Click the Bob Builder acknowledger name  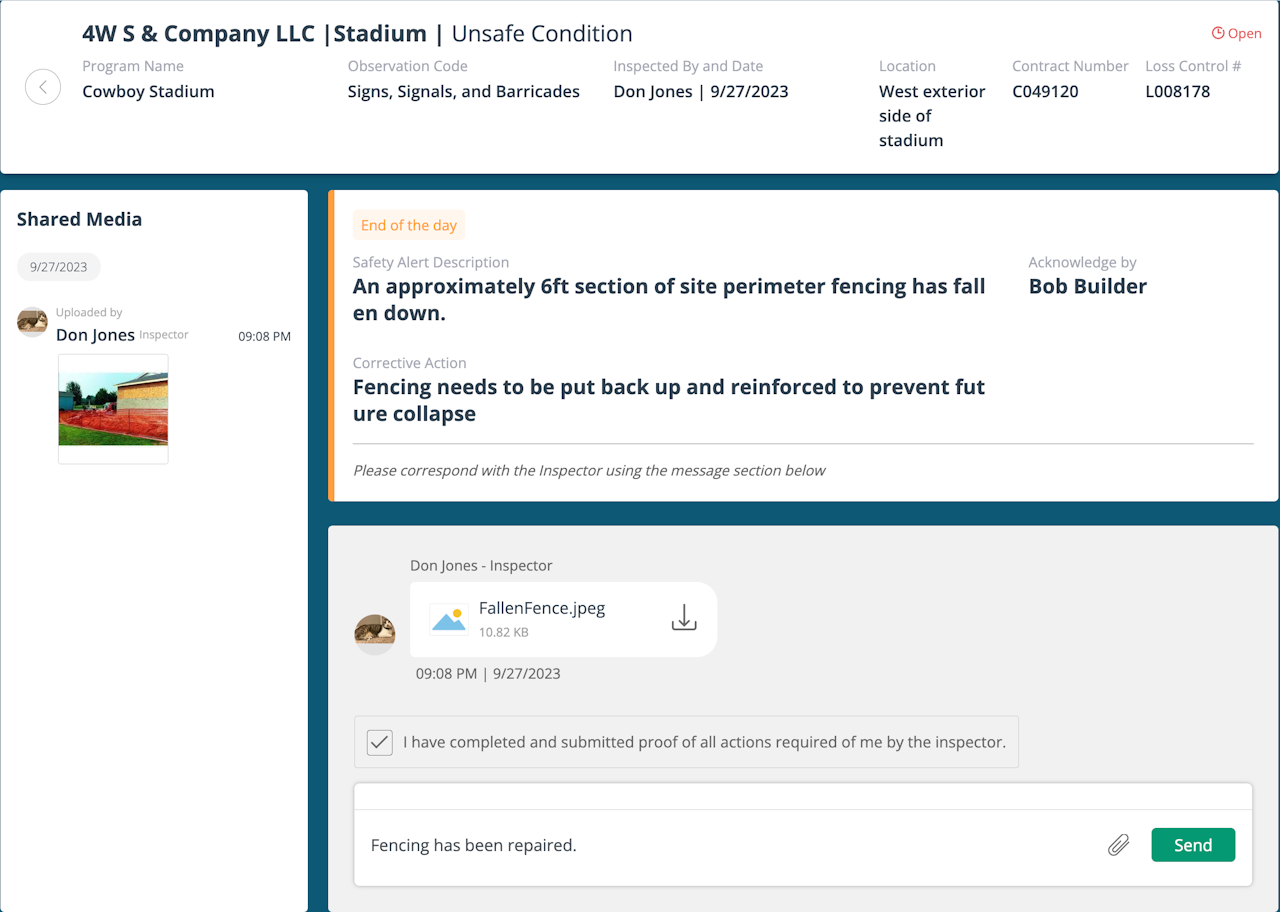1088,286
